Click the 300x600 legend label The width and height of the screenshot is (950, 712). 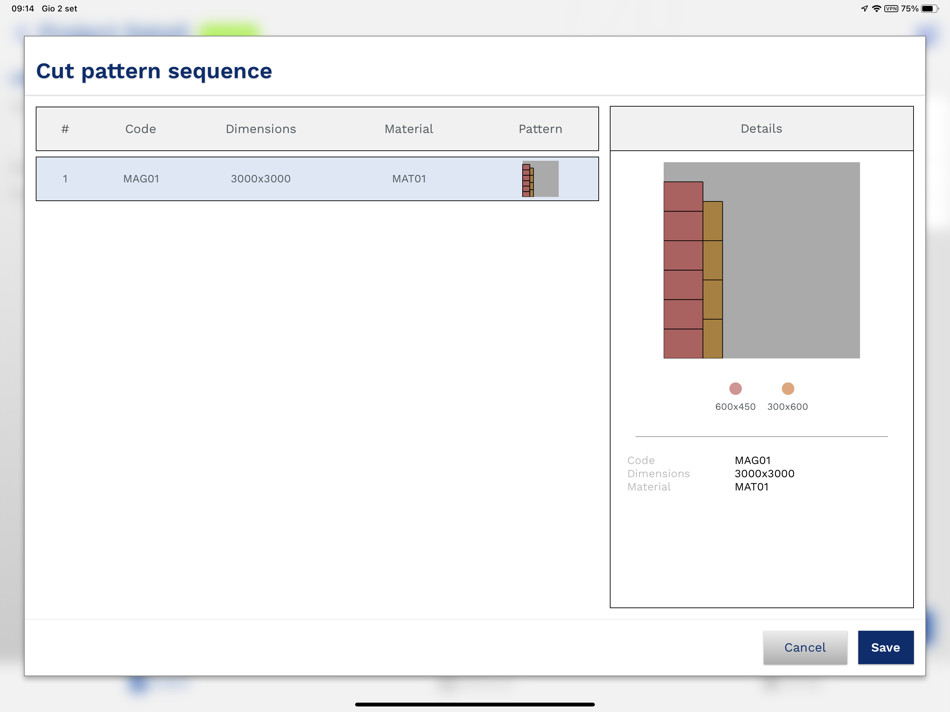(x=788, y=407)
